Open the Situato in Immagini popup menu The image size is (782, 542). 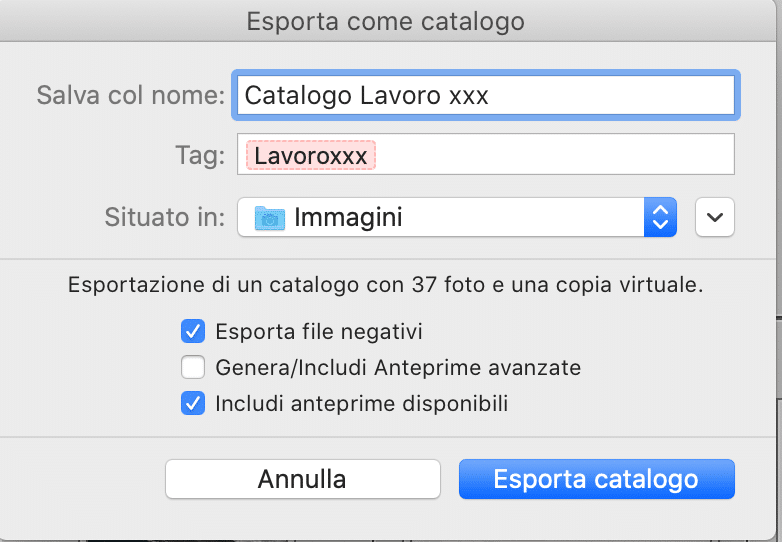[456, 217]
